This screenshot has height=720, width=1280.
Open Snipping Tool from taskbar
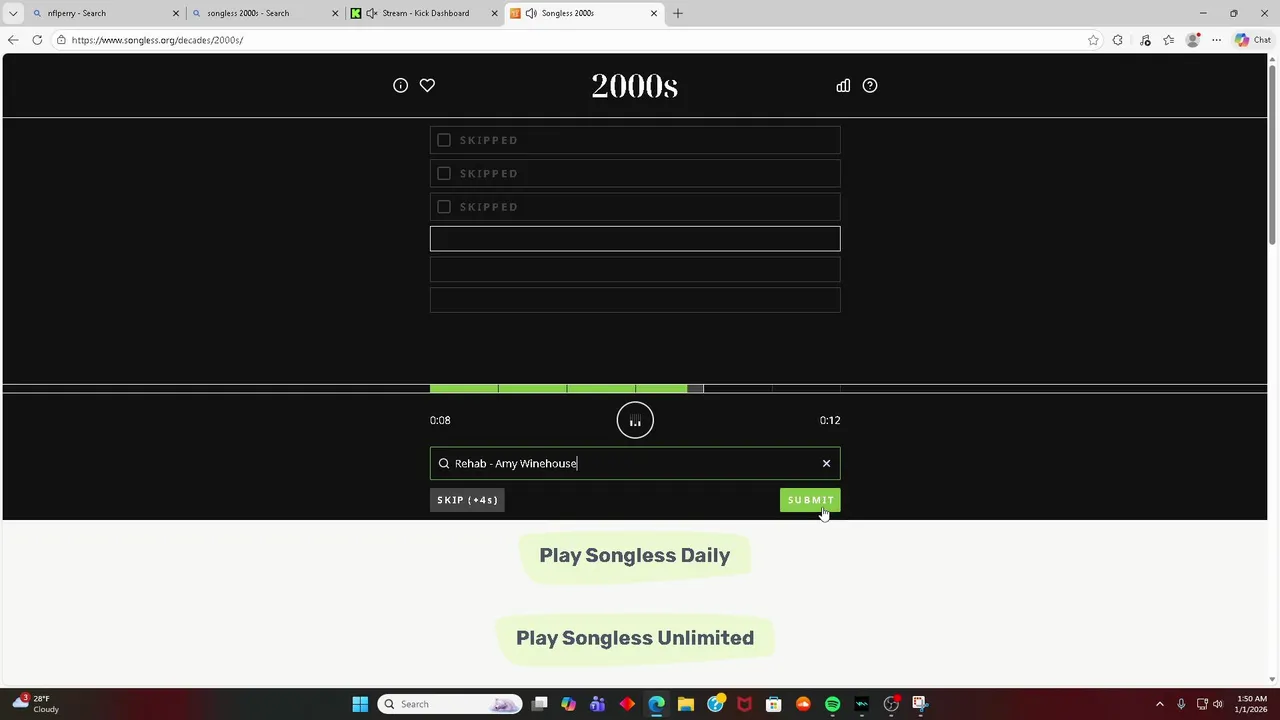(920, 704)
